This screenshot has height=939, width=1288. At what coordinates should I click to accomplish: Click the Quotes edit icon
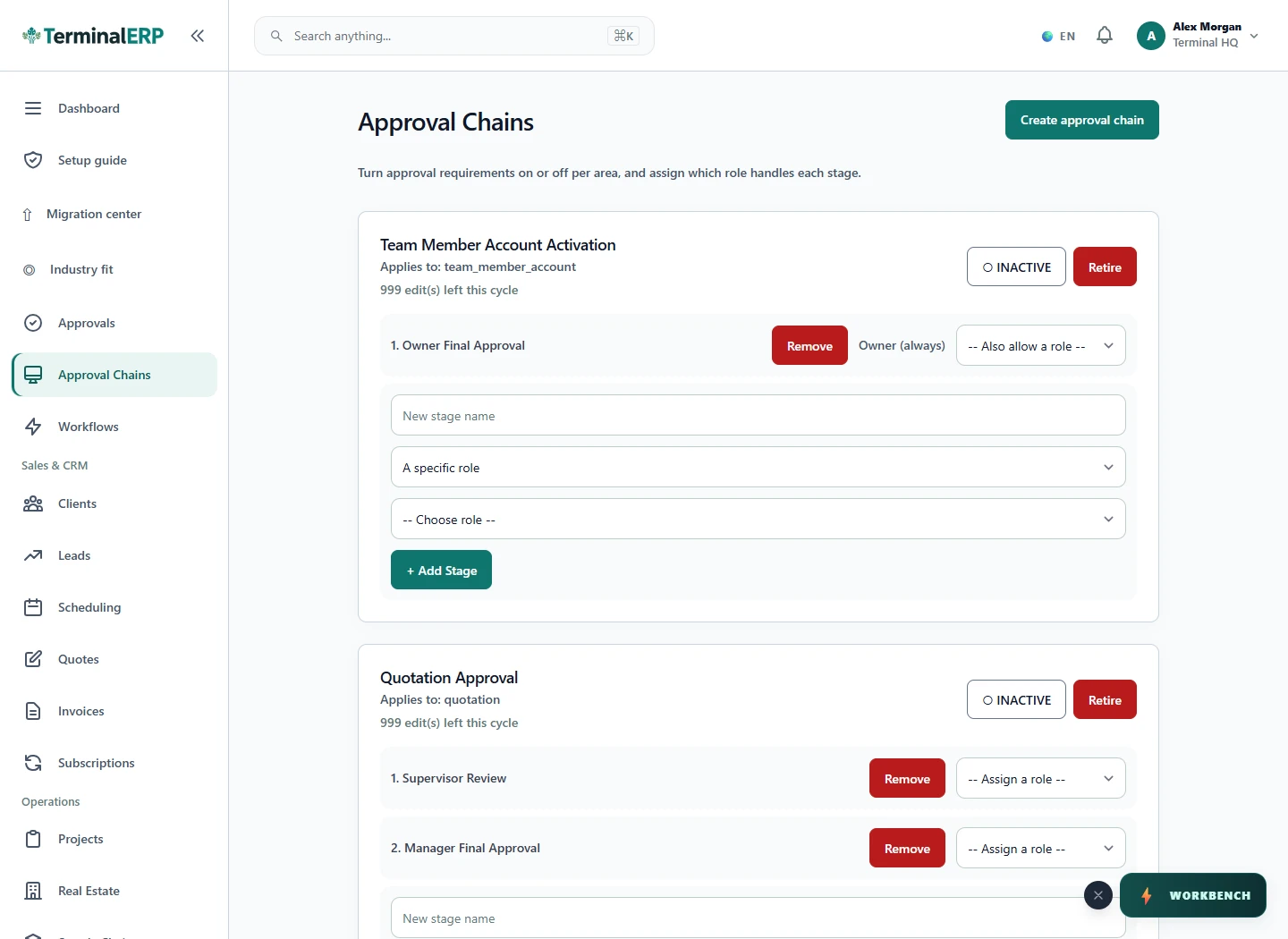coord(33,659)
